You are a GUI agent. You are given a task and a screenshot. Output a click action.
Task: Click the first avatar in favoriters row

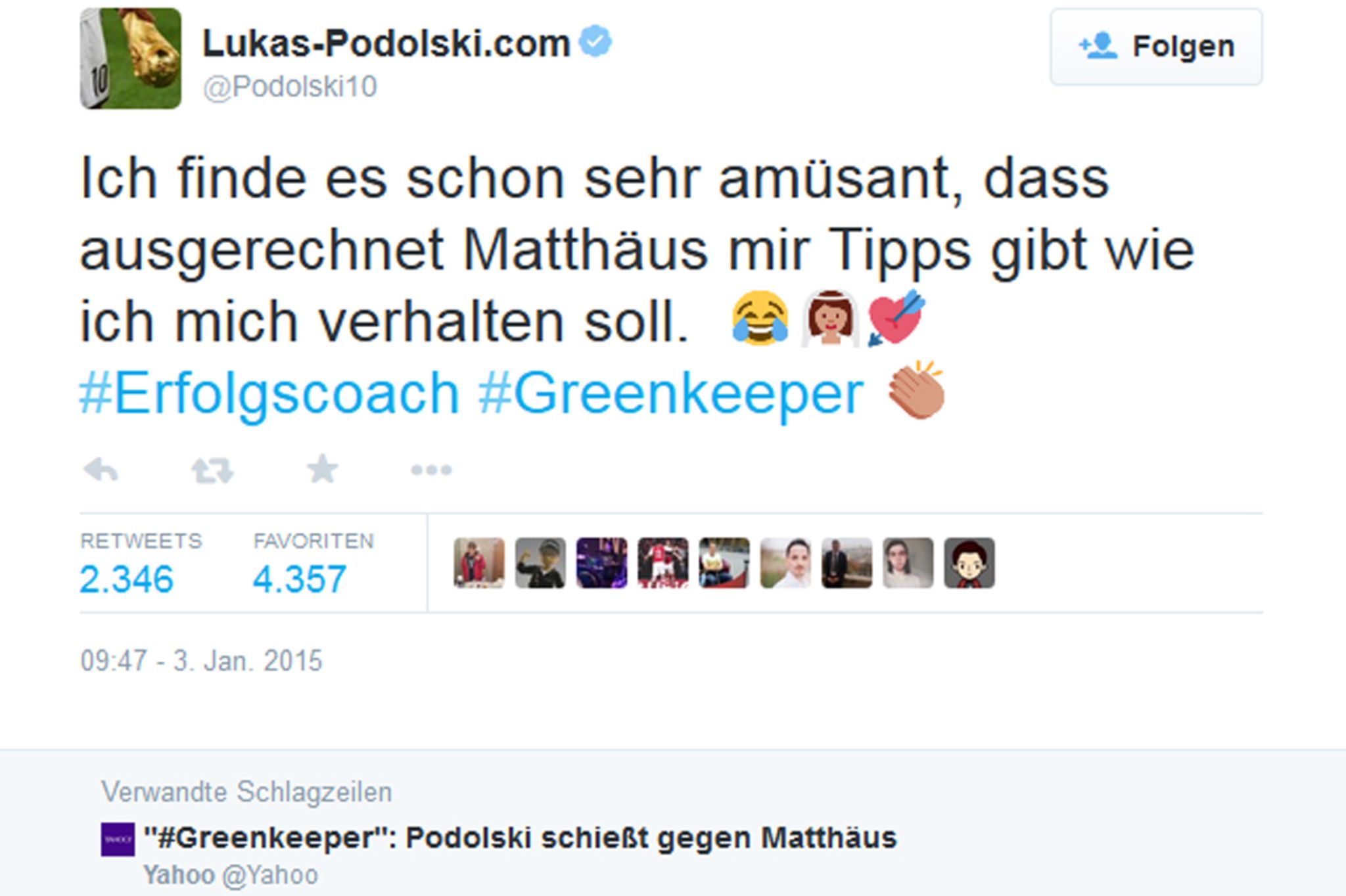point(479,563)
